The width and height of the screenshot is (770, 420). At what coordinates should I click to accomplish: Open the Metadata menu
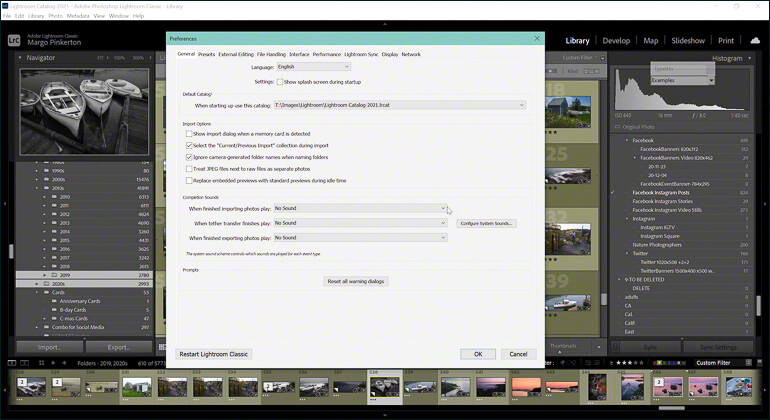[x=78, y=16]
